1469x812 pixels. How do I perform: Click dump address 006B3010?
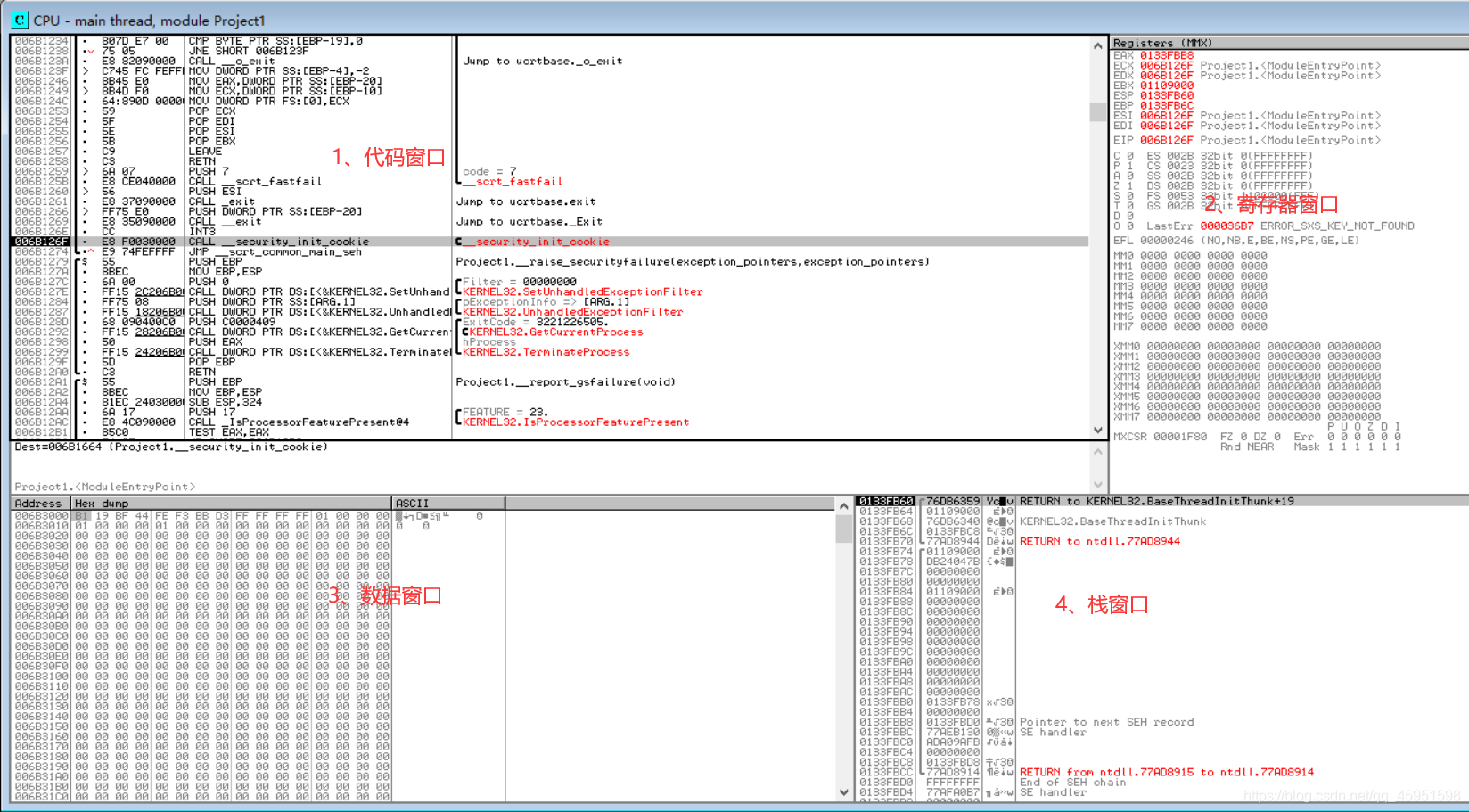click(x=41, y=526)
